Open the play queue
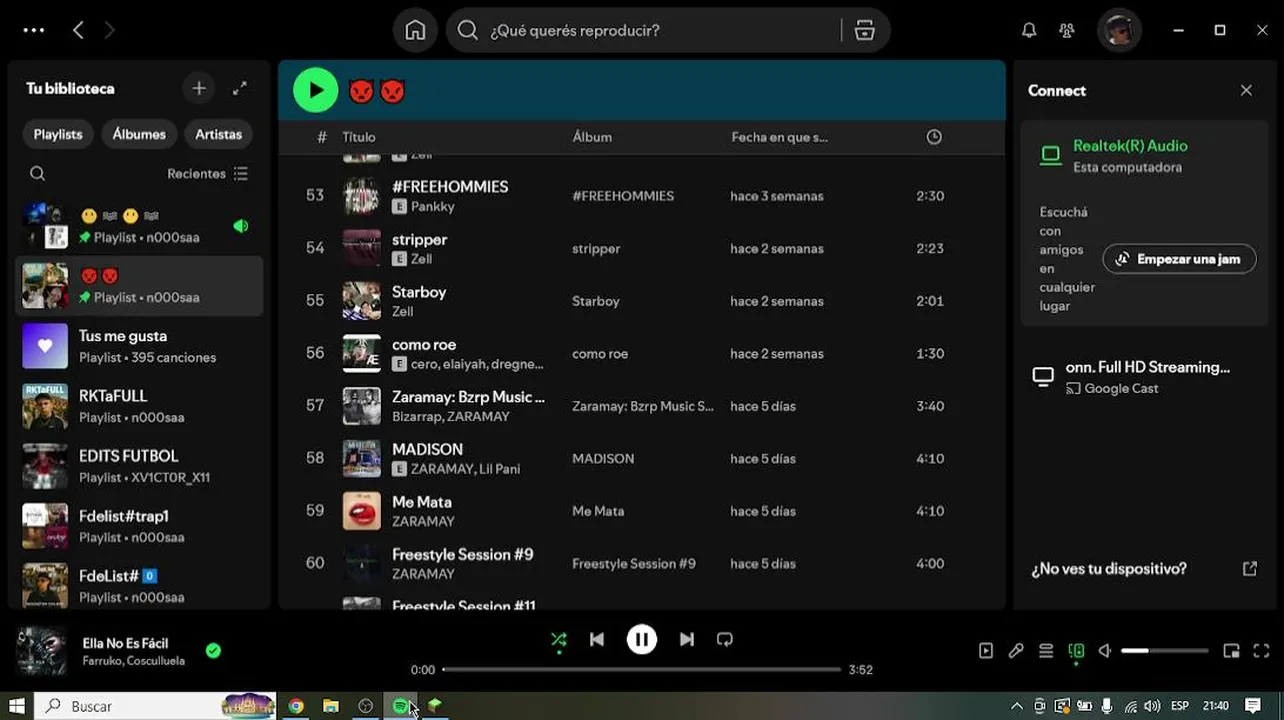Image resolution: width=1284 pixels, height=720 pixels. (1046, 651)
